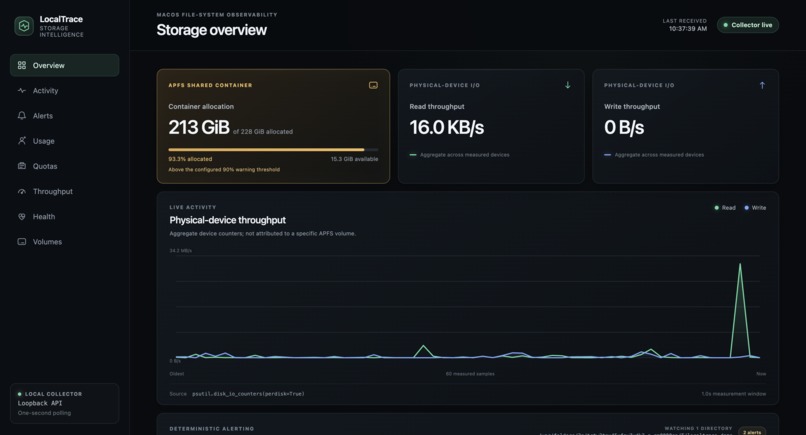Click the Usage person icon

[22, 140]
